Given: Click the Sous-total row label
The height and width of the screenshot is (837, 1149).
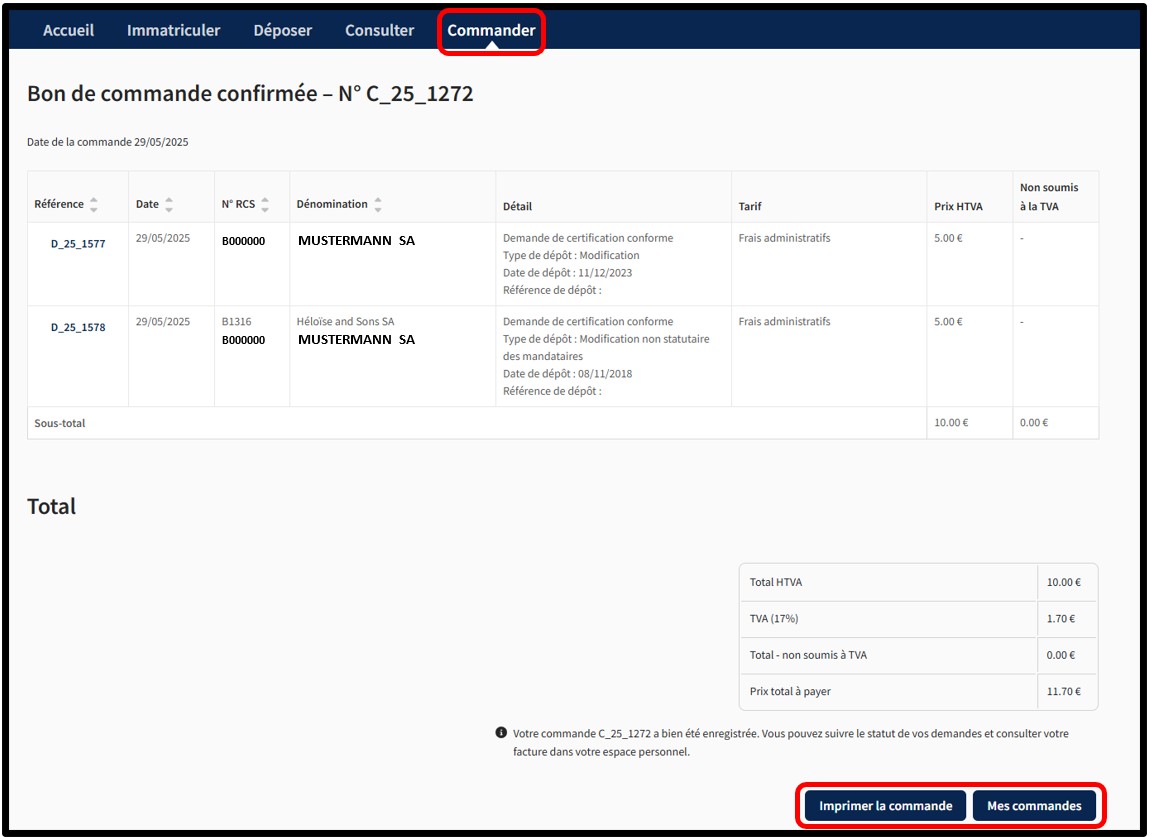Looking at the screenshot, I should coord(60,423).
